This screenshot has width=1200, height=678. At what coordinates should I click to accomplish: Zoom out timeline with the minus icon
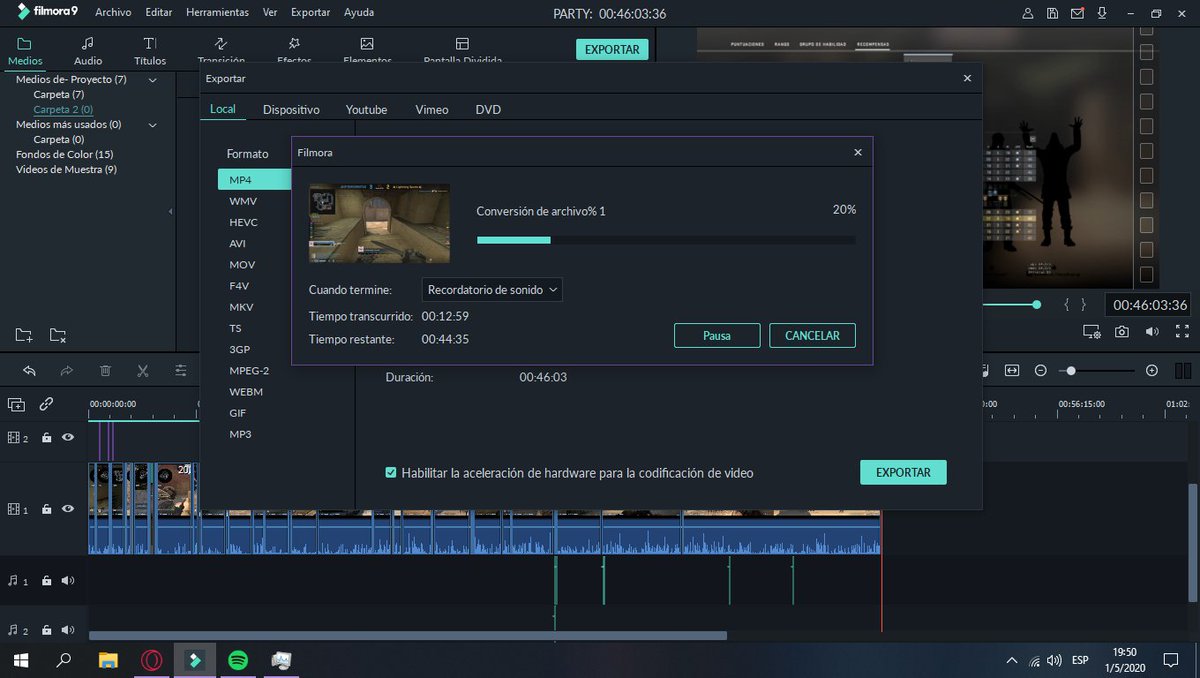[1040, 370]
